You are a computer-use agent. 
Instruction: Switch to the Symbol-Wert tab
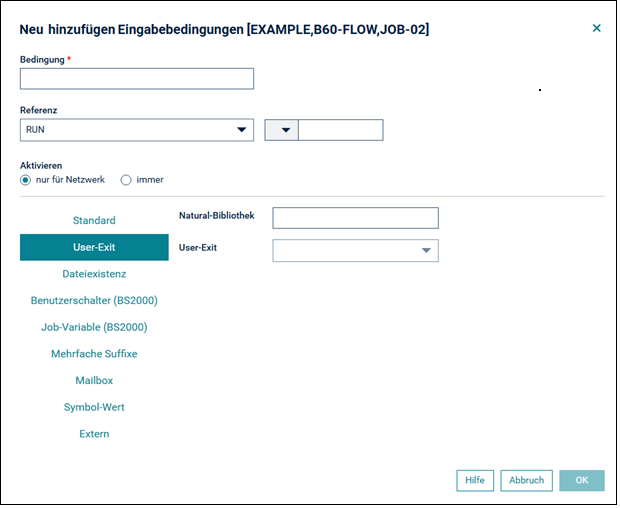click(94, 407)
